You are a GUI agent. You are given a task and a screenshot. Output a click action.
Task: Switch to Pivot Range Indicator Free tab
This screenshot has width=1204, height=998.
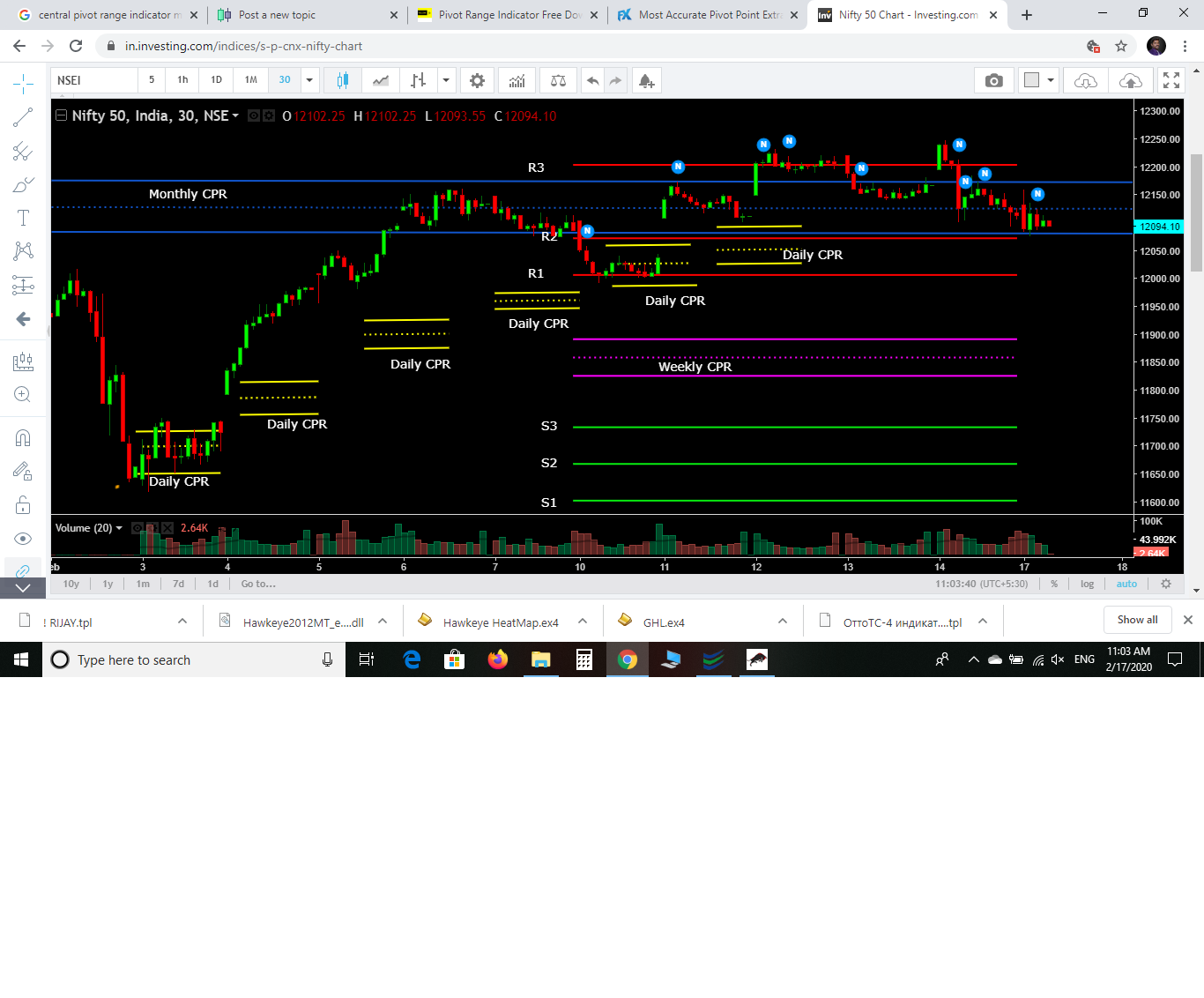click(507, 15)
